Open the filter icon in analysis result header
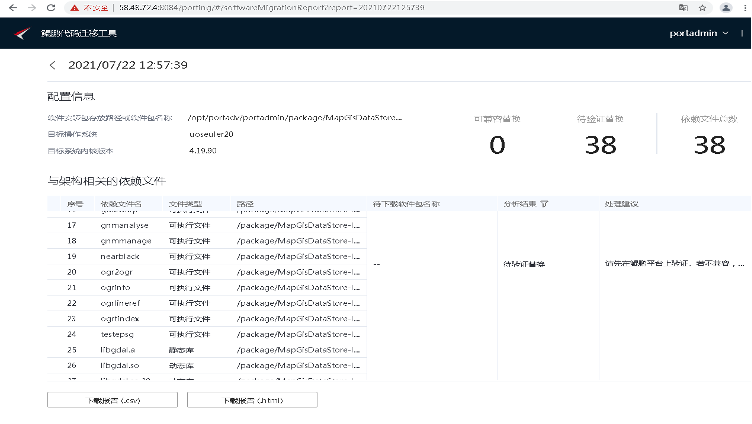752x424 pixels. (544, 204)
